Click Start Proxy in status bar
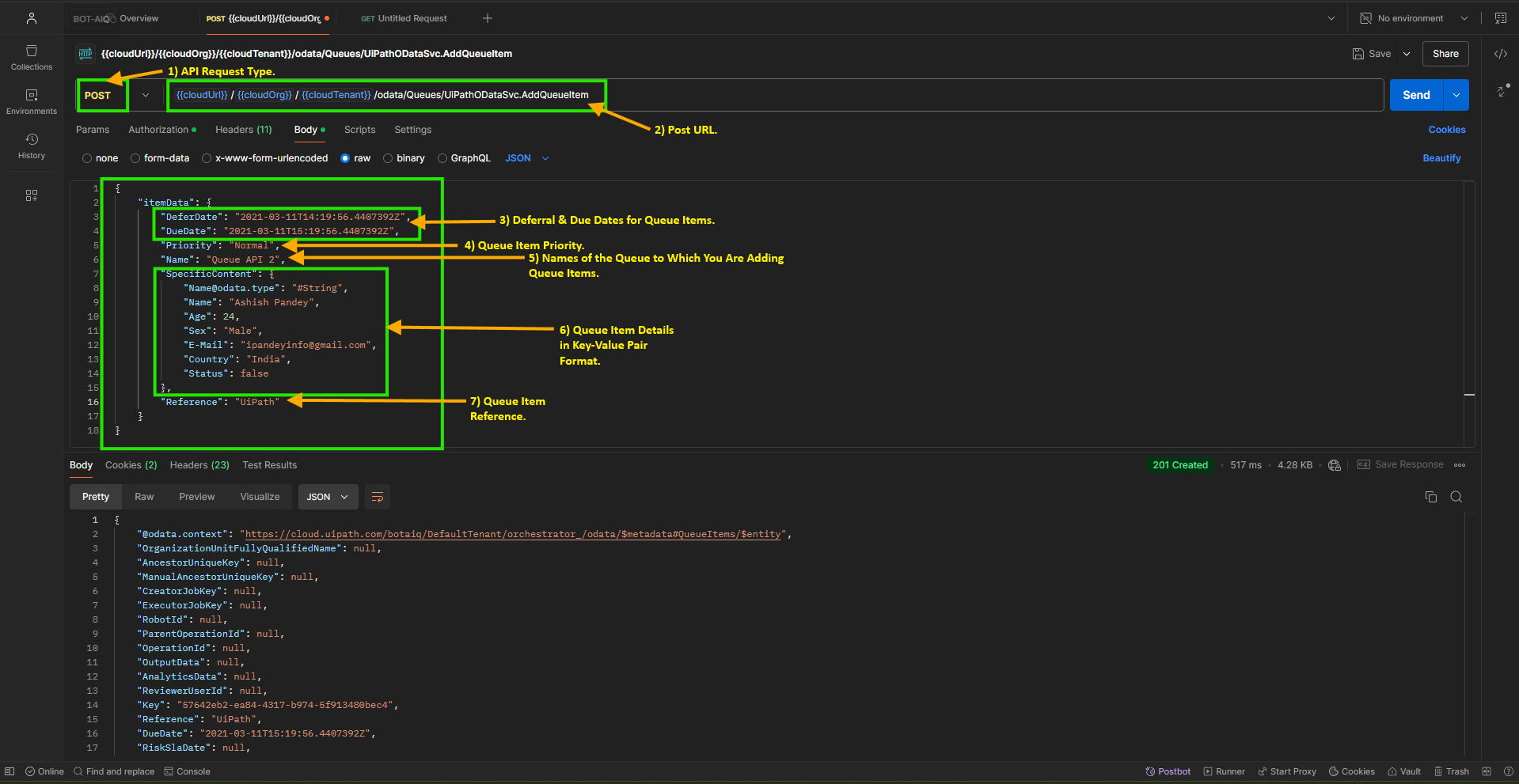The width and height of the screenshot is (1519, 784). point(1287,771)
